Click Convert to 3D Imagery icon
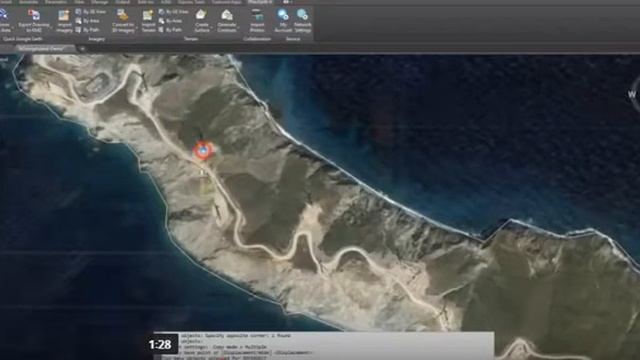This screenshot has width=640, height=360. 122,16
